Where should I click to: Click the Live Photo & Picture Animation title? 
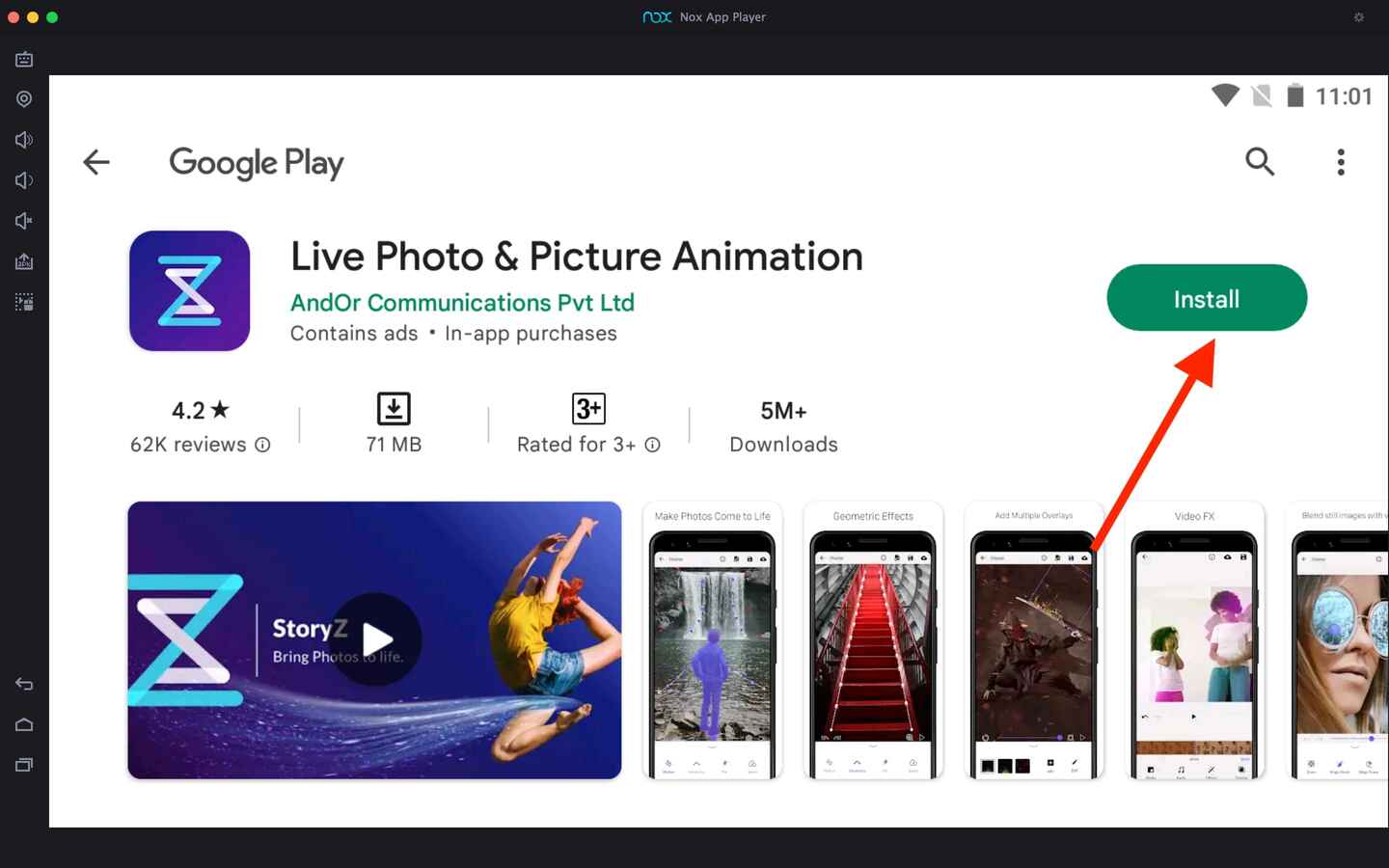(x=577, y=257)
